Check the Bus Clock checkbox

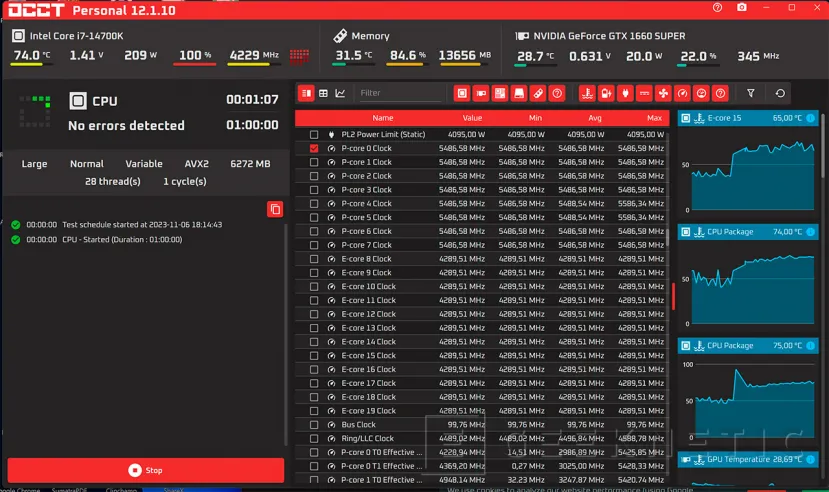(314, 425)
